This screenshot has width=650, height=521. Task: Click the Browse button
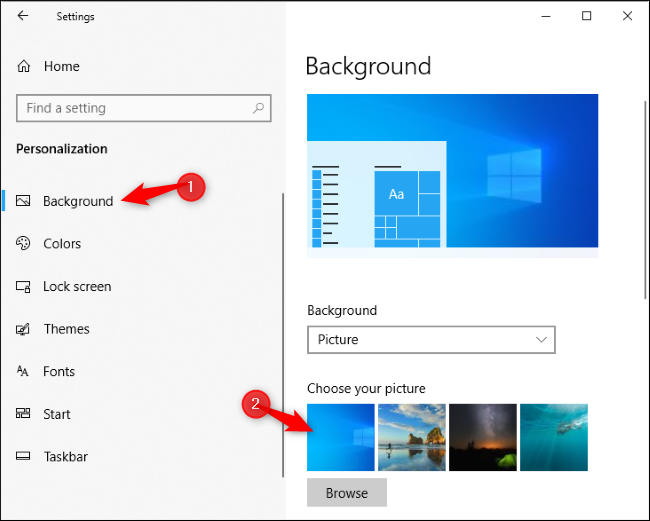[x=347, y=492]
